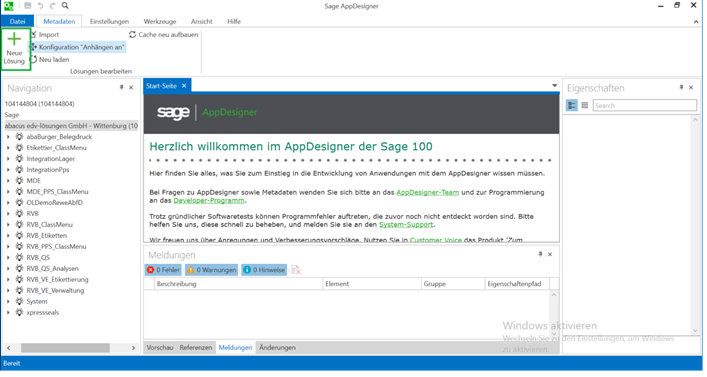The image size is (707, 377).
Task: Open the Einstellungen ribbon tab
Action: click(x=109, y=21)
